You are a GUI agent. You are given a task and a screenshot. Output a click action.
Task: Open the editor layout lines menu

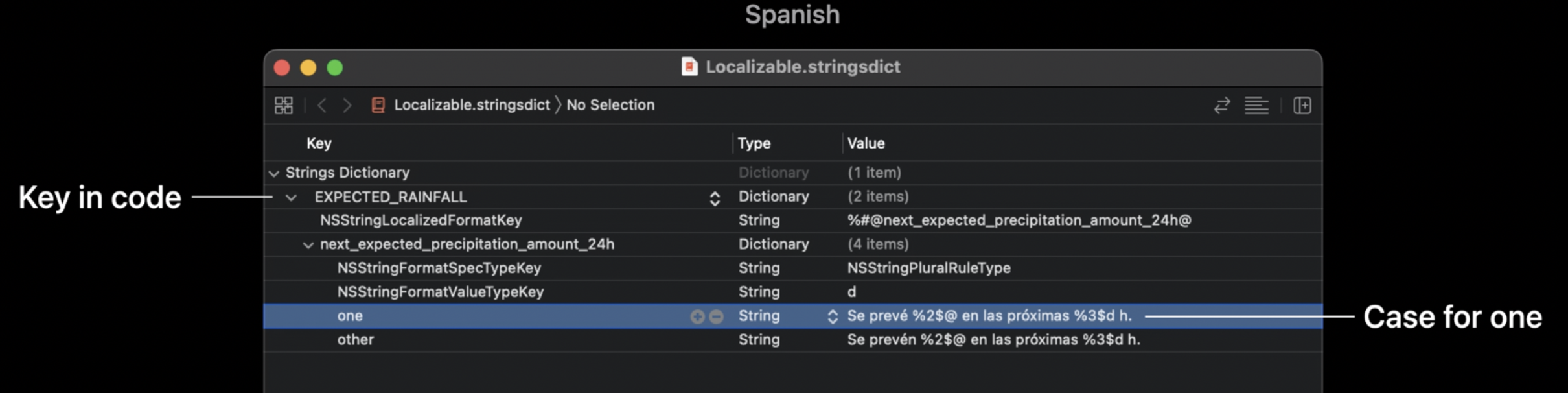coord(1256,105)
